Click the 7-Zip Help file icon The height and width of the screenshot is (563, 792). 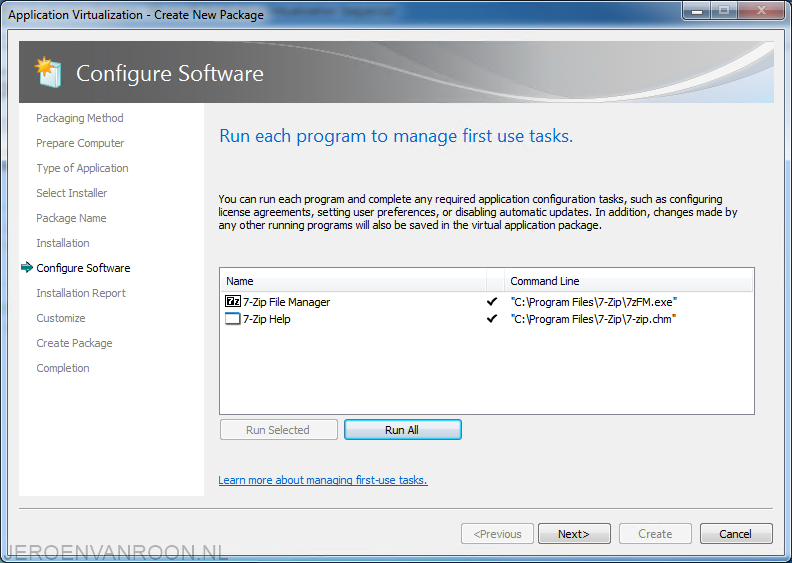(x=232, y=319)
